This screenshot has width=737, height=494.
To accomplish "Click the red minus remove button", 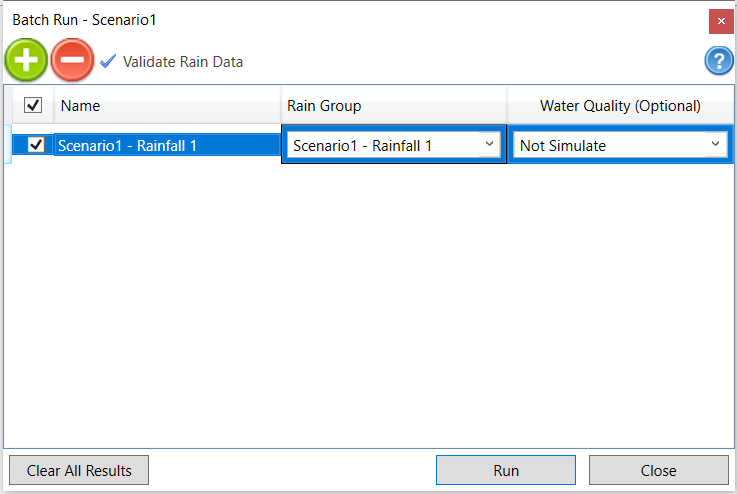I will click(x=72, y=61).
